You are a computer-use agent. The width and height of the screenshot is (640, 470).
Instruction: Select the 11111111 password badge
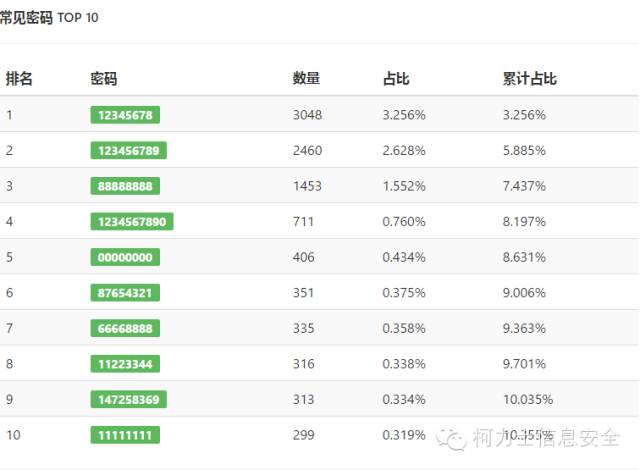coord(125,435)
